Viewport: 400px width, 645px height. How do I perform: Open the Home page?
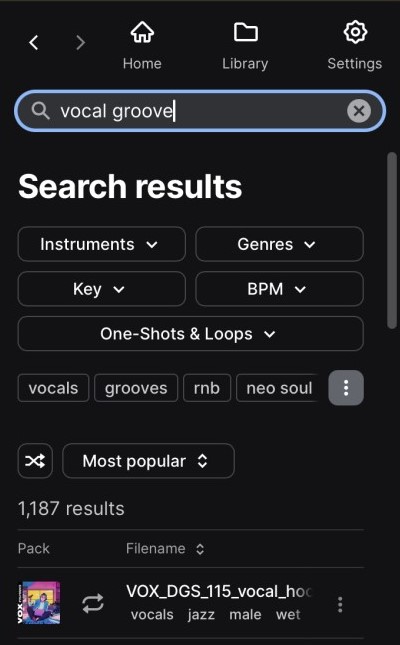point(142,46)
